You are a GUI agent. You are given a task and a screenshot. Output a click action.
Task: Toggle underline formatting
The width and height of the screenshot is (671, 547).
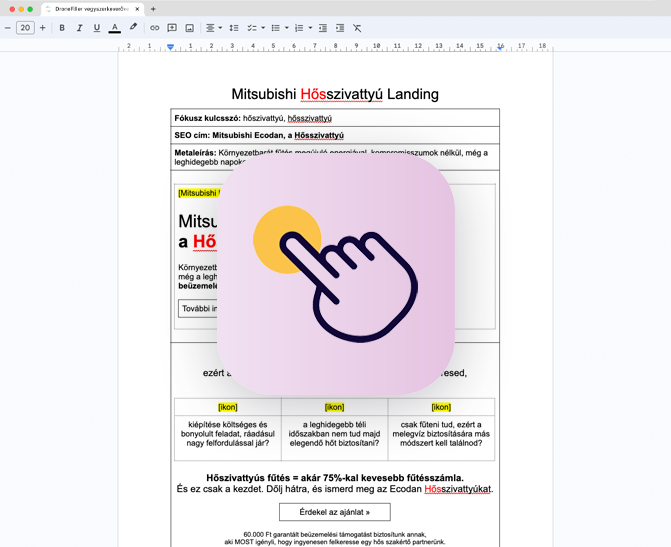pyautogui.click(x=97, y=28)
